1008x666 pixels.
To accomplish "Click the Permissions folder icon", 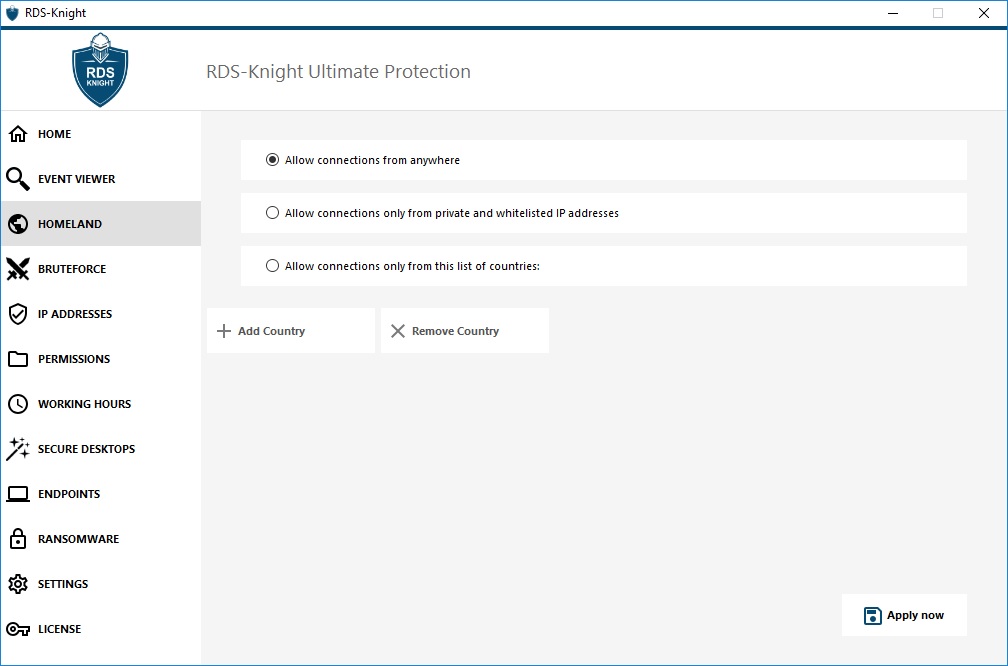I will [x=18, y=359].
